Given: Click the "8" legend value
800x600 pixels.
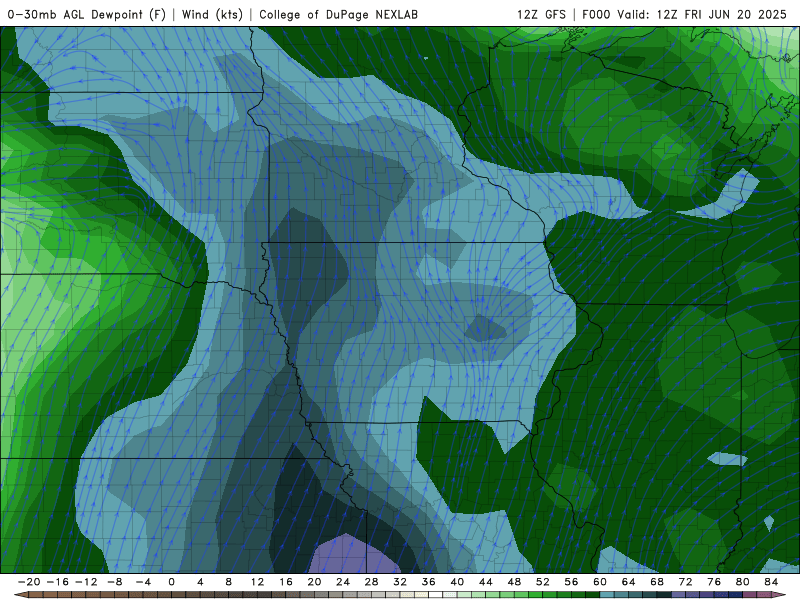Looking at the screenshot, I should point(229,582).
